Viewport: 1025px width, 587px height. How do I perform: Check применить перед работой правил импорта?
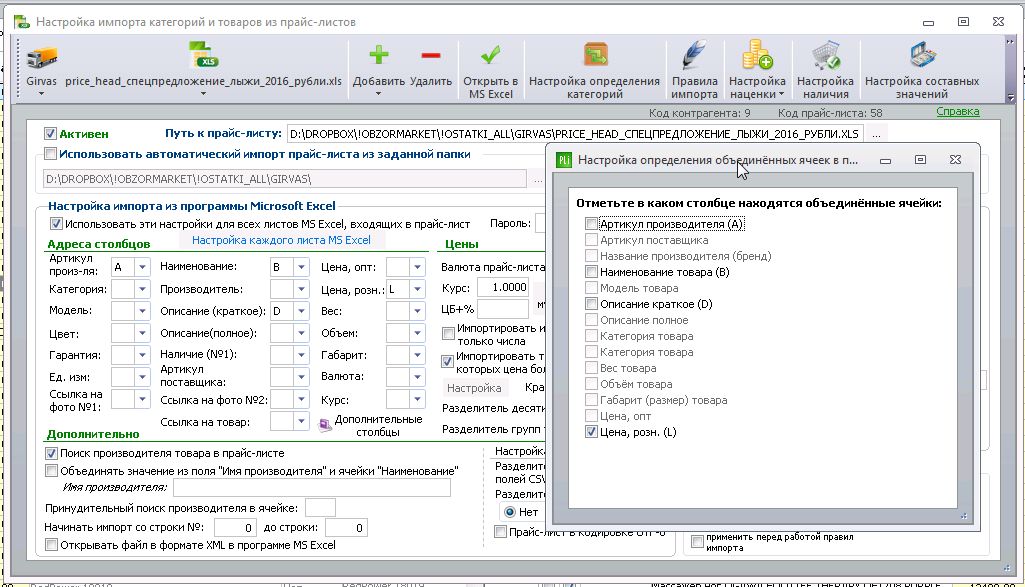click(x=697, y=542)
